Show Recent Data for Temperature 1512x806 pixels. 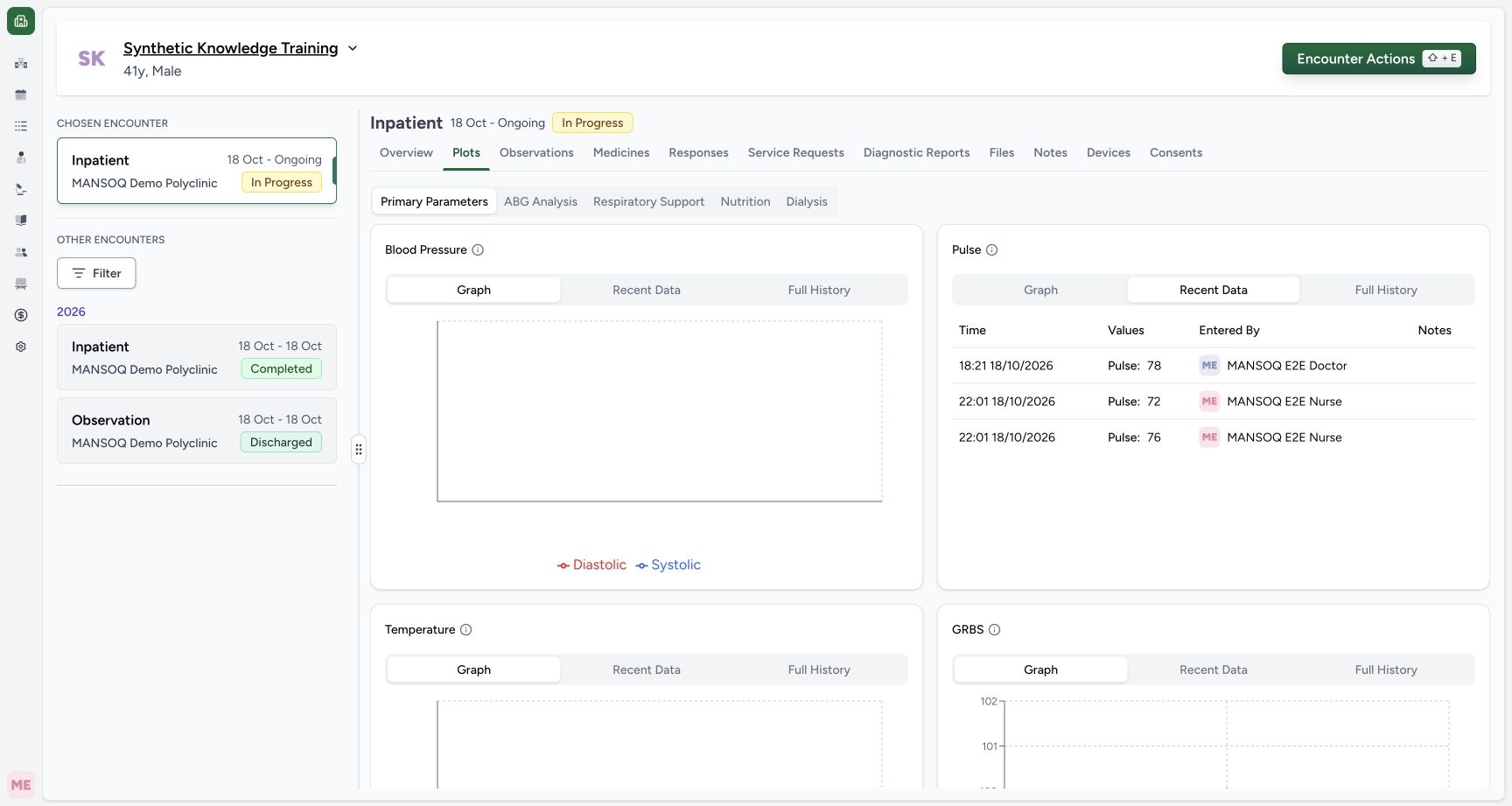tap(647, 669)
